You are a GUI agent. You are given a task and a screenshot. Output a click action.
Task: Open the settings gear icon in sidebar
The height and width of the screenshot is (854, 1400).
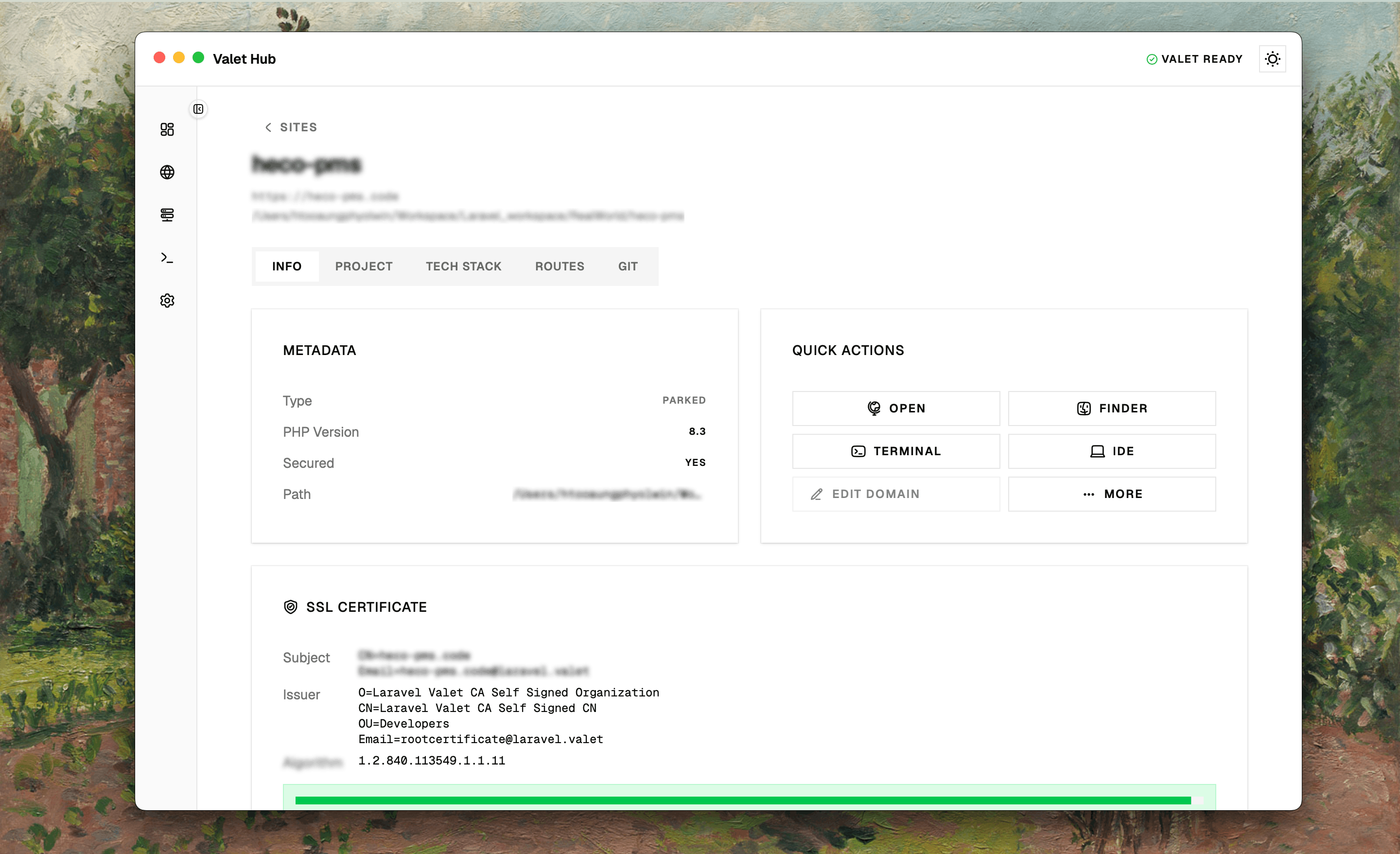167,300
